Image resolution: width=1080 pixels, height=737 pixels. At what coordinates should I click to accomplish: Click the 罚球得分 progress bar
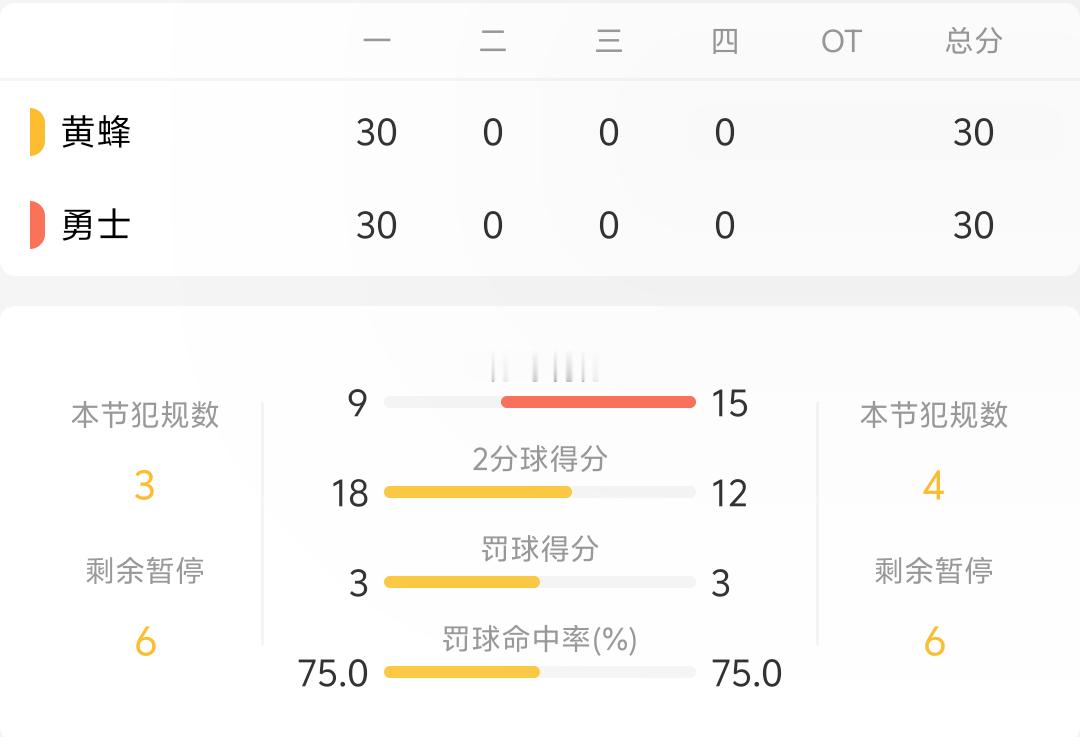pos(540,582)
